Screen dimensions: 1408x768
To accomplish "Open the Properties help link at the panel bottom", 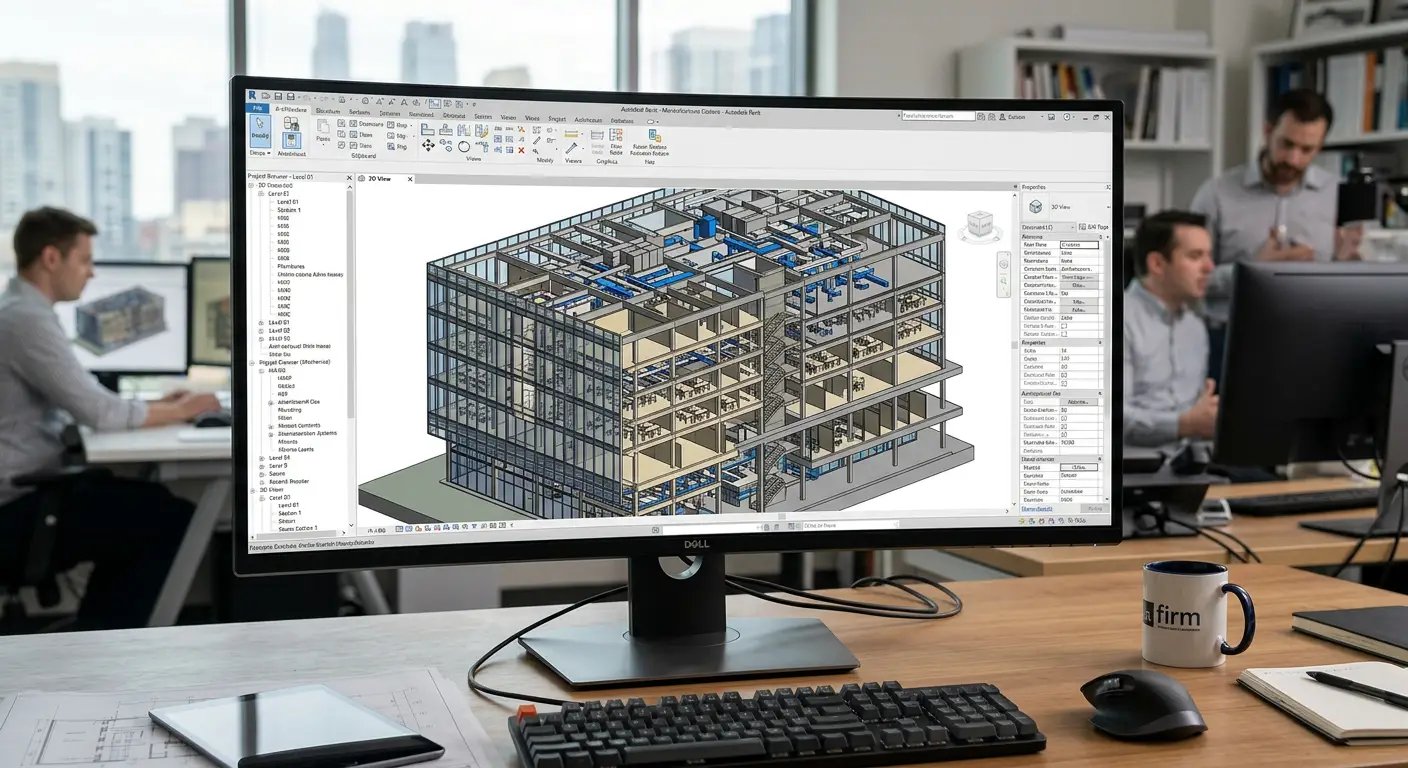I will 1037,509.
